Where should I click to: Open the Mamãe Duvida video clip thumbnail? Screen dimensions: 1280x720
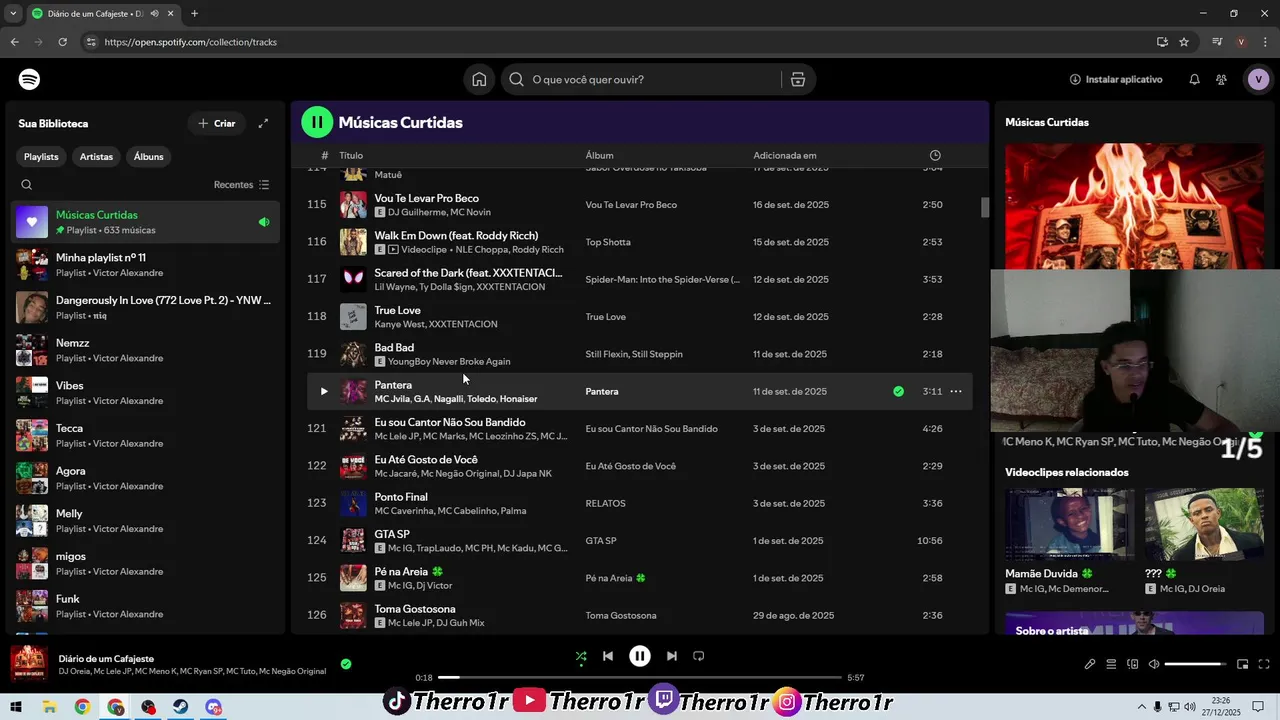click(x=1069, y=524)
